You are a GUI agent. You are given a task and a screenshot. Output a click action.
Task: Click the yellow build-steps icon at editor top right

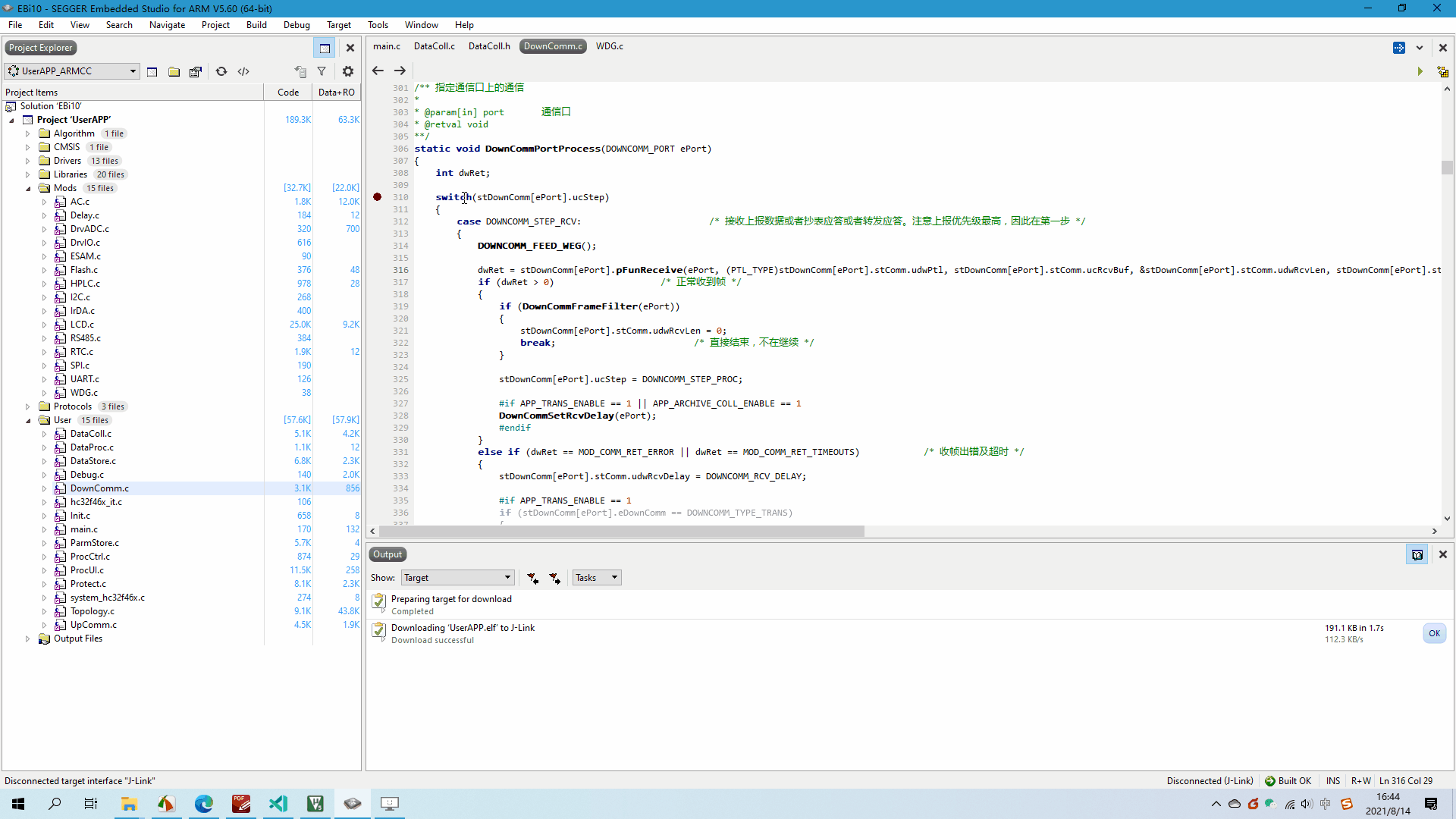click(1442, 71)
